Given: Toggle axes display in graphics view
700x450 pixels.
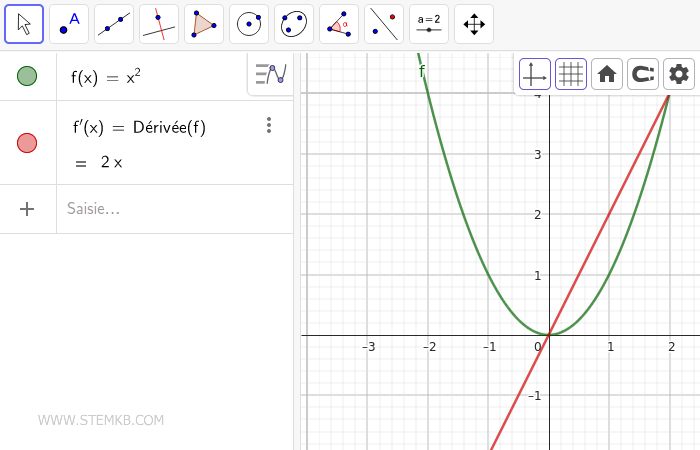Looking at the screenshot, I should (535, 74).
